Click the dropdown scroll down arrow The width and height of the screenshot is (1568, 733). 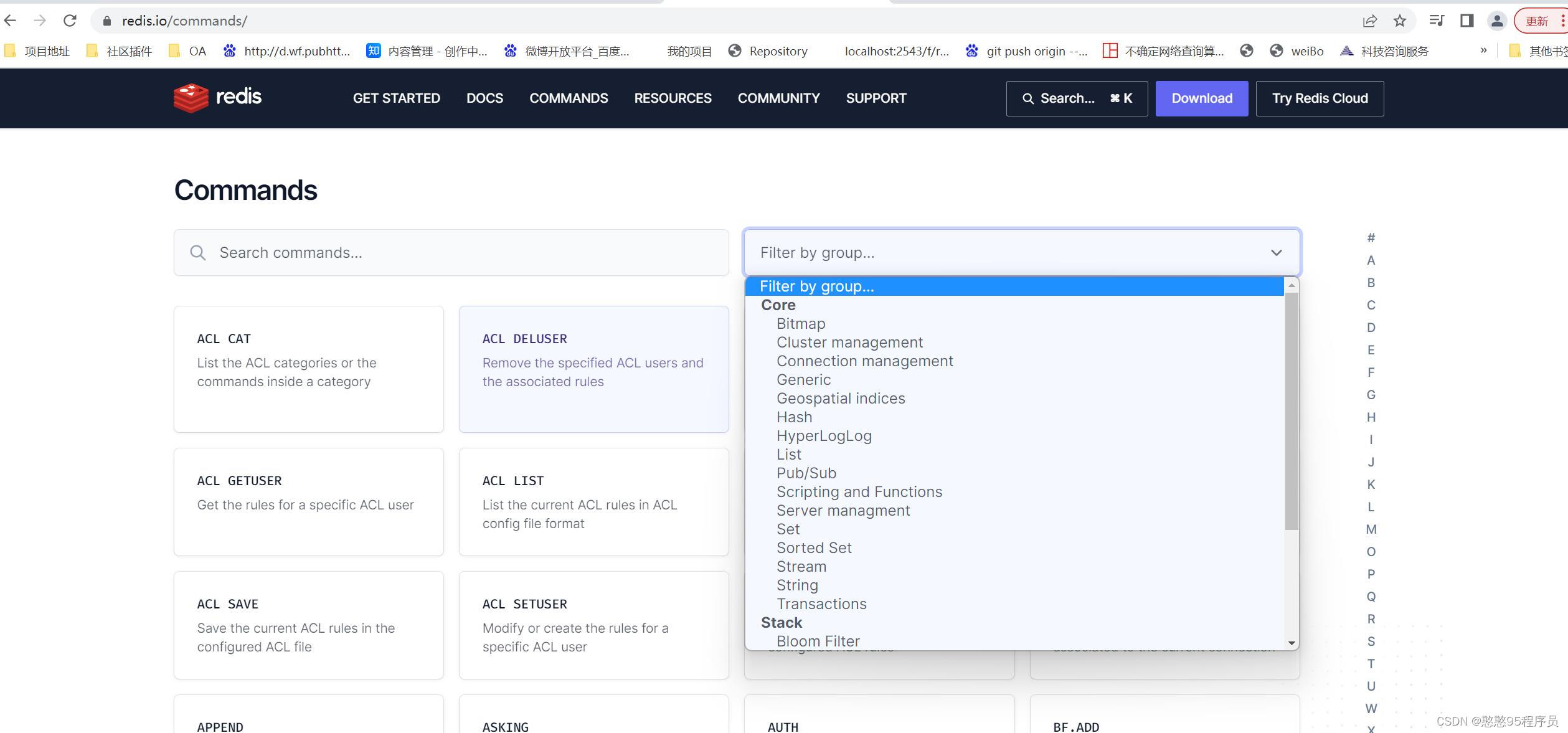[x=1292, y=643]
